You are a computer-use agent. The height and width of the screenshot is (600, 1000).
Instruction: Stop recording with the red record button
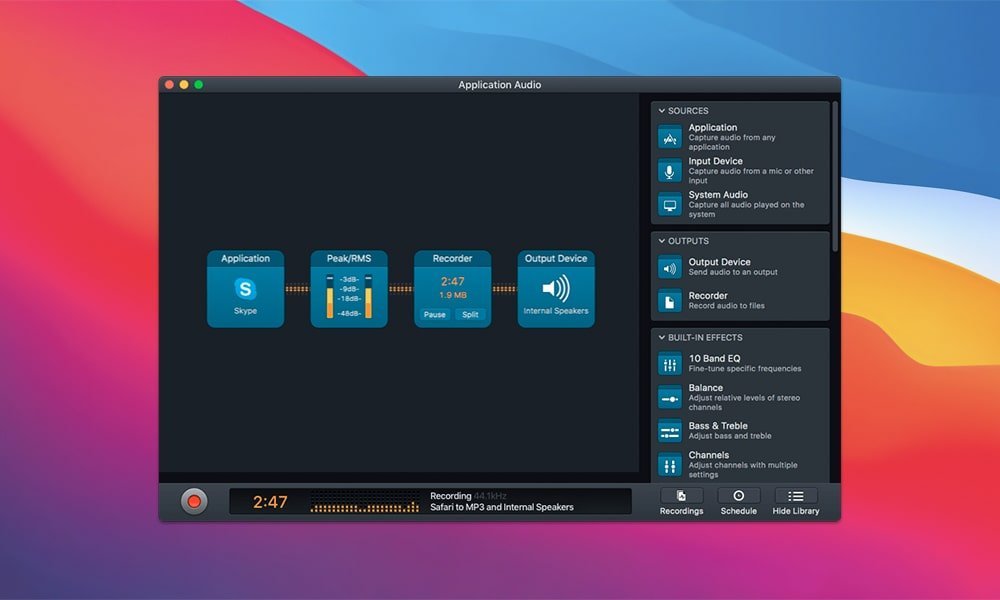pos(194,501)
